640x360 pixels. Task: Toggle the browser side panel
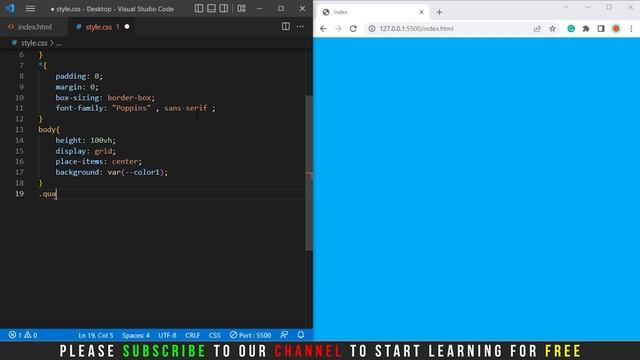tap(601, 29)
